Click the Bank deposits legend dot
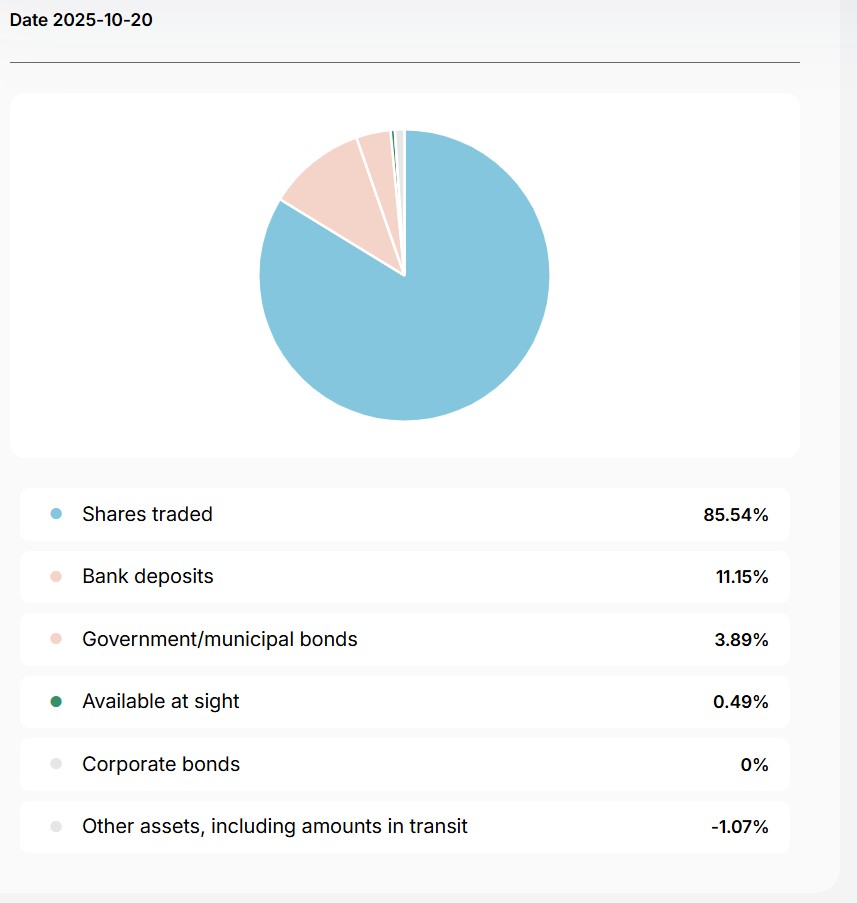This screenshot has width=857, height=903. [56, 577]
